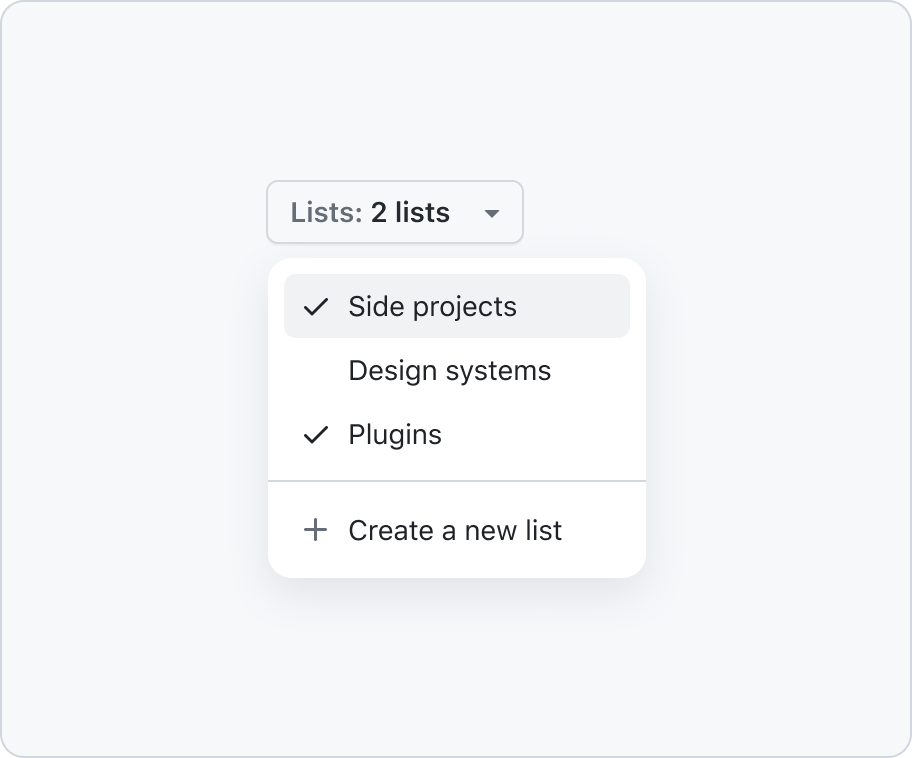Click the "Side projects" label text

pos(432,307)
